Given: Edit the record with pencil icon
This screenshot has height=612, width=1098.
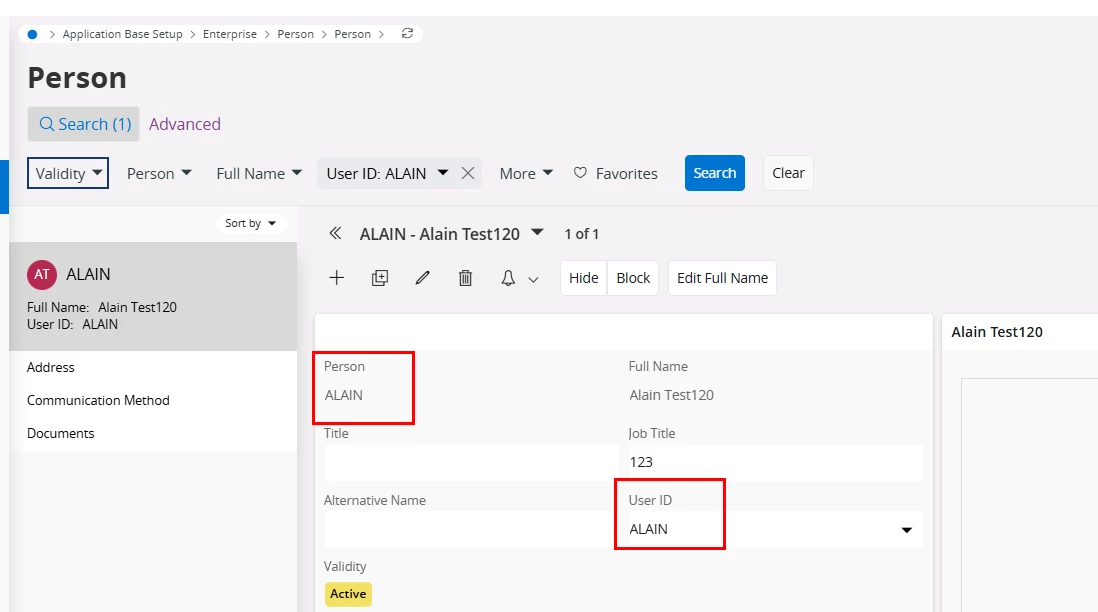Looking at the screenshot, I should tap(422, 278).
